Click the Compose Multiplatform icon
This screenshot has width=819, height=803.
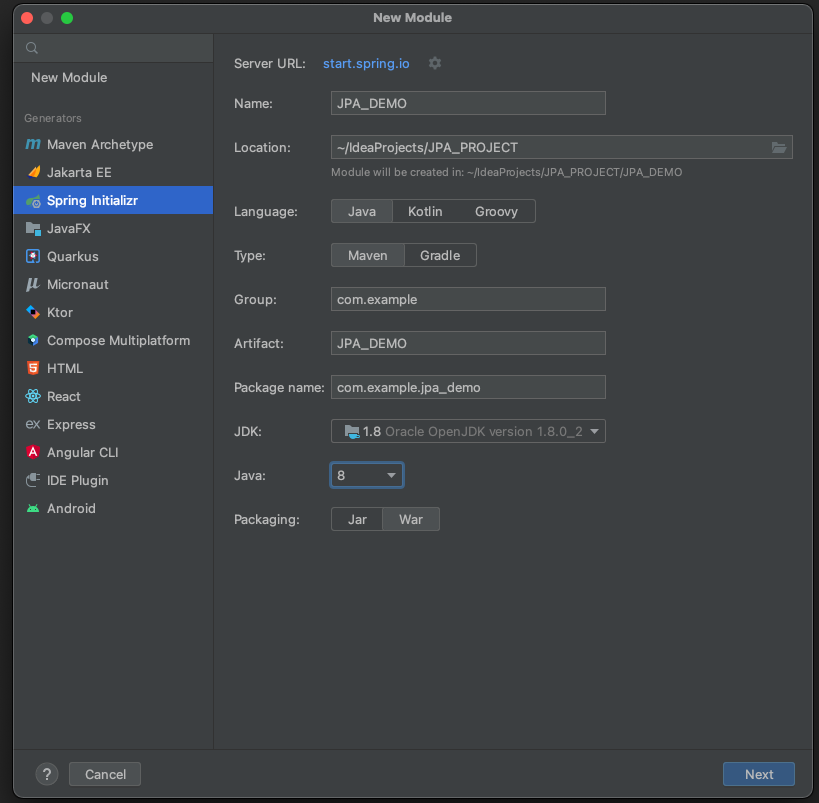(33, 340)
